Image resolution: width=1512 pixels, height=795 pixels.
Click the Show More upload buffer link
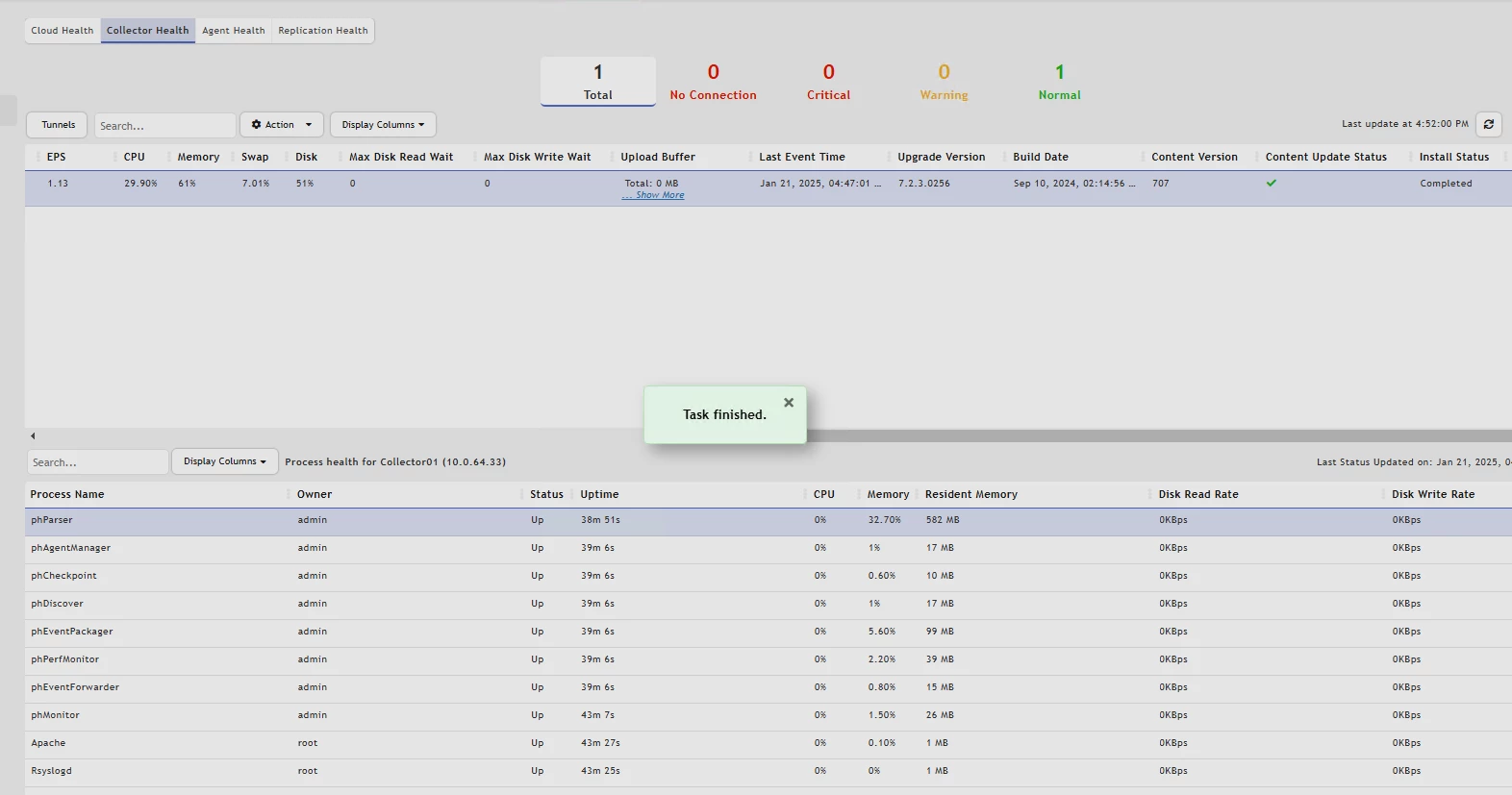654,195
